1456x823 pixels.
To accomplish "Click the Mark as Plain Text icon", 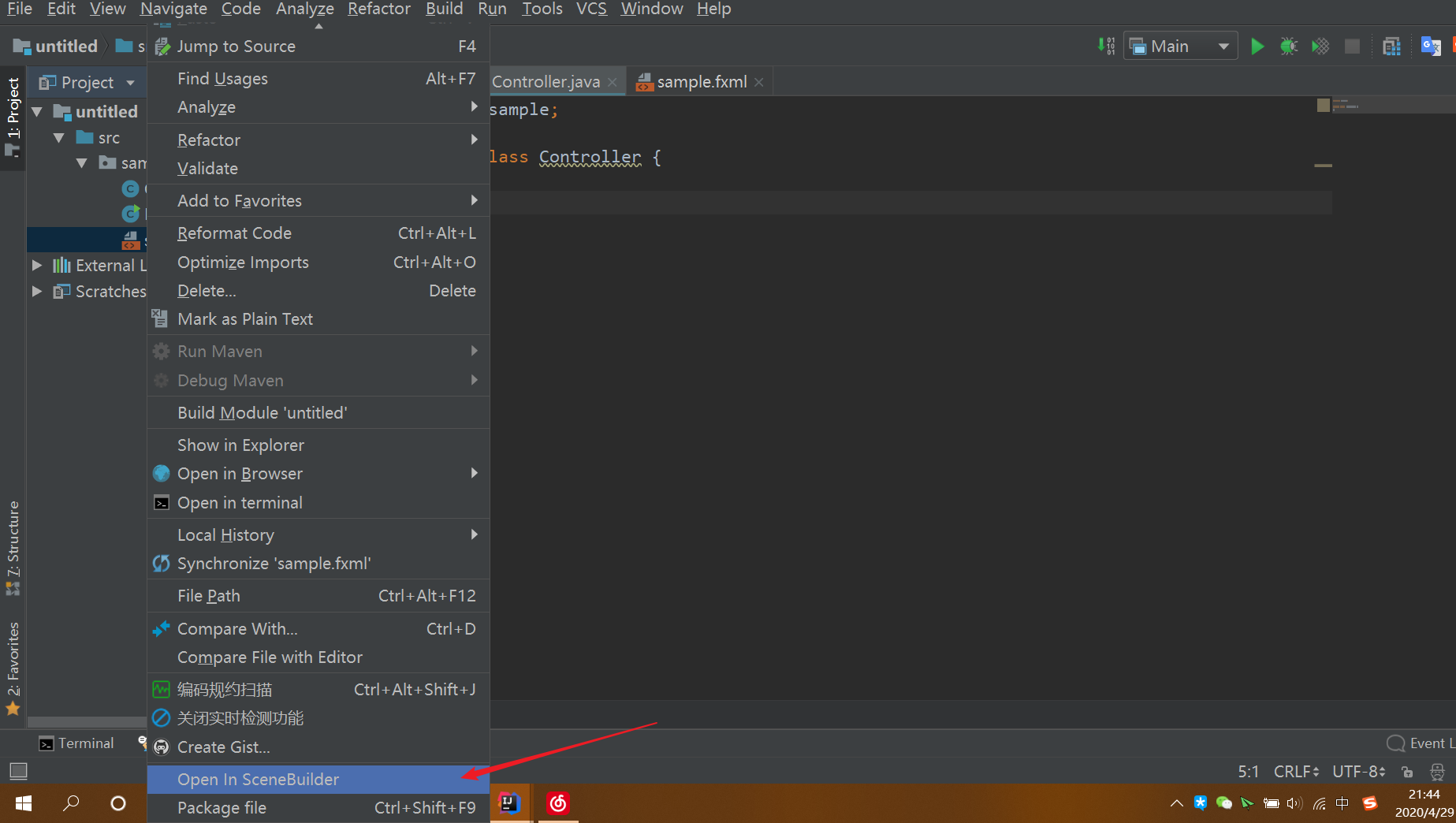I will [160, 318].
